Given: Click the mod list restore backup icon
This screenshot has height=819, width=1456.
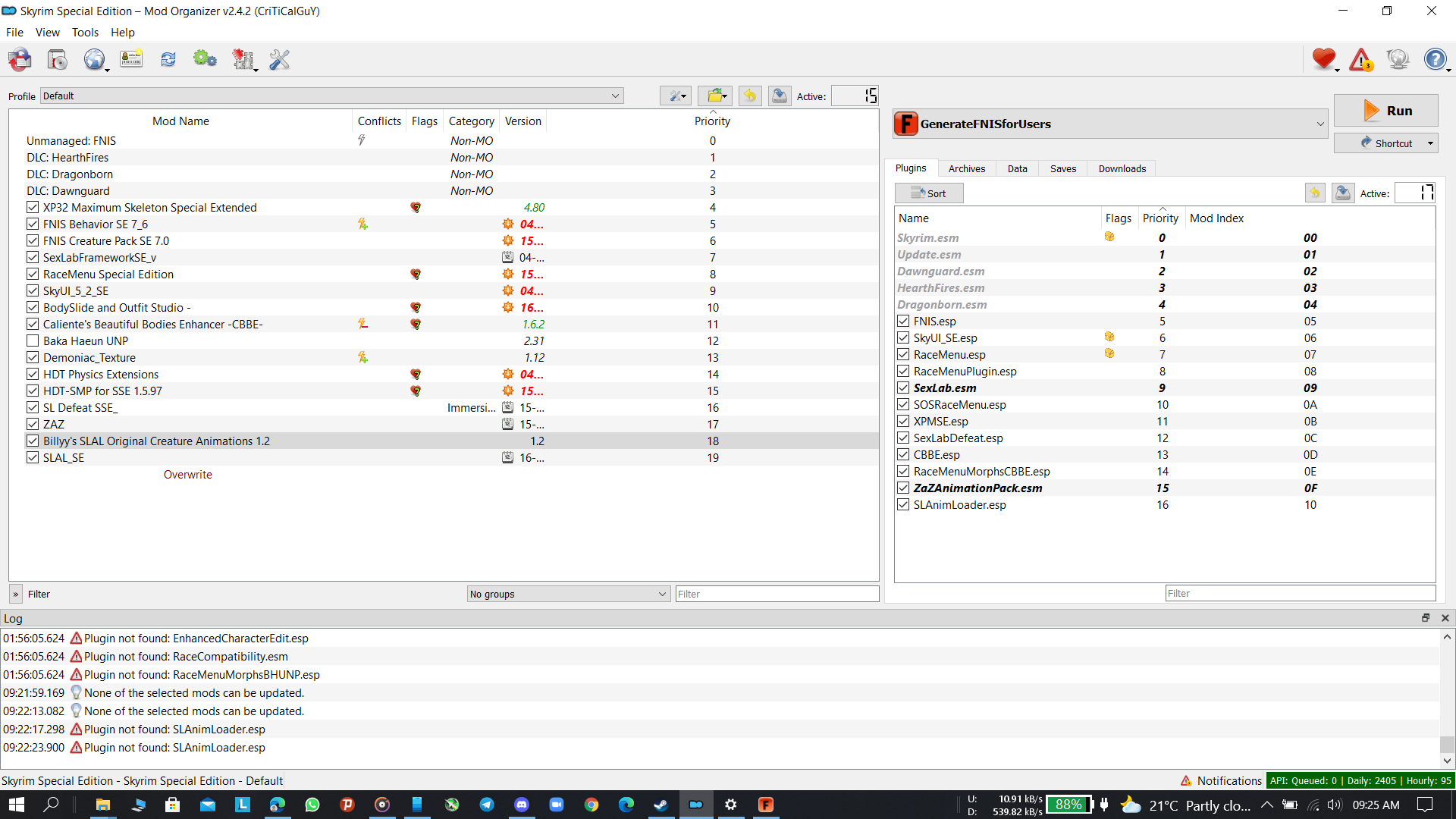Looking at the screenshot, I should [x=750, y=96].
